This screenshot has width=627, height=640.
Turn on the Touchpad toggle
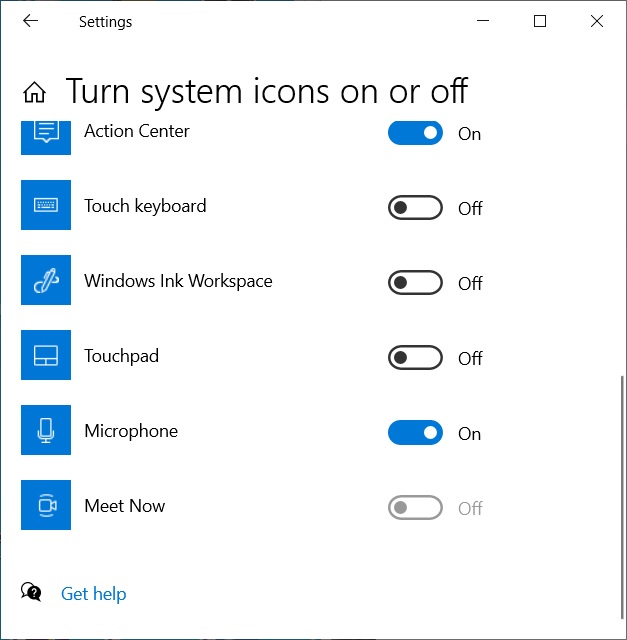pyautogui.click(x=415, y=358)
